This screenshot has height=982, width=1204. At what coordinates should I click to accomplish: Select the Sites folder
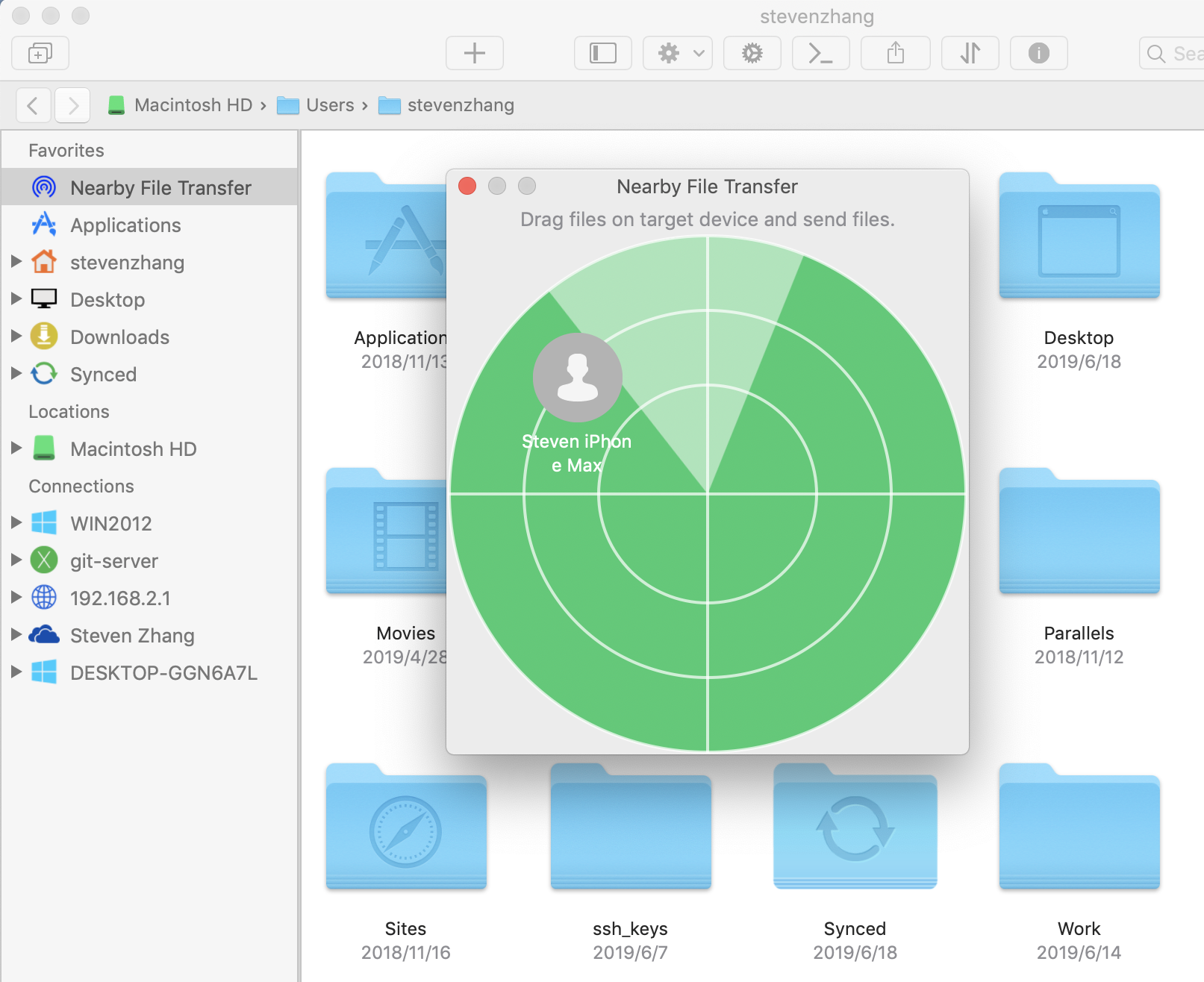click(406, 827)
